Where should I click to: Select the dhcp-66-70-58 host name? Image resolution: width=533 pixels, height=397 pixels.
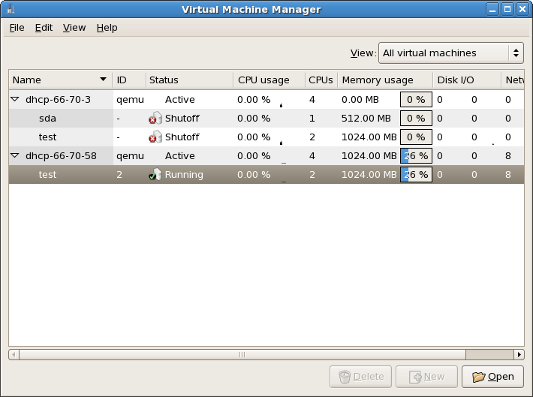61,156
